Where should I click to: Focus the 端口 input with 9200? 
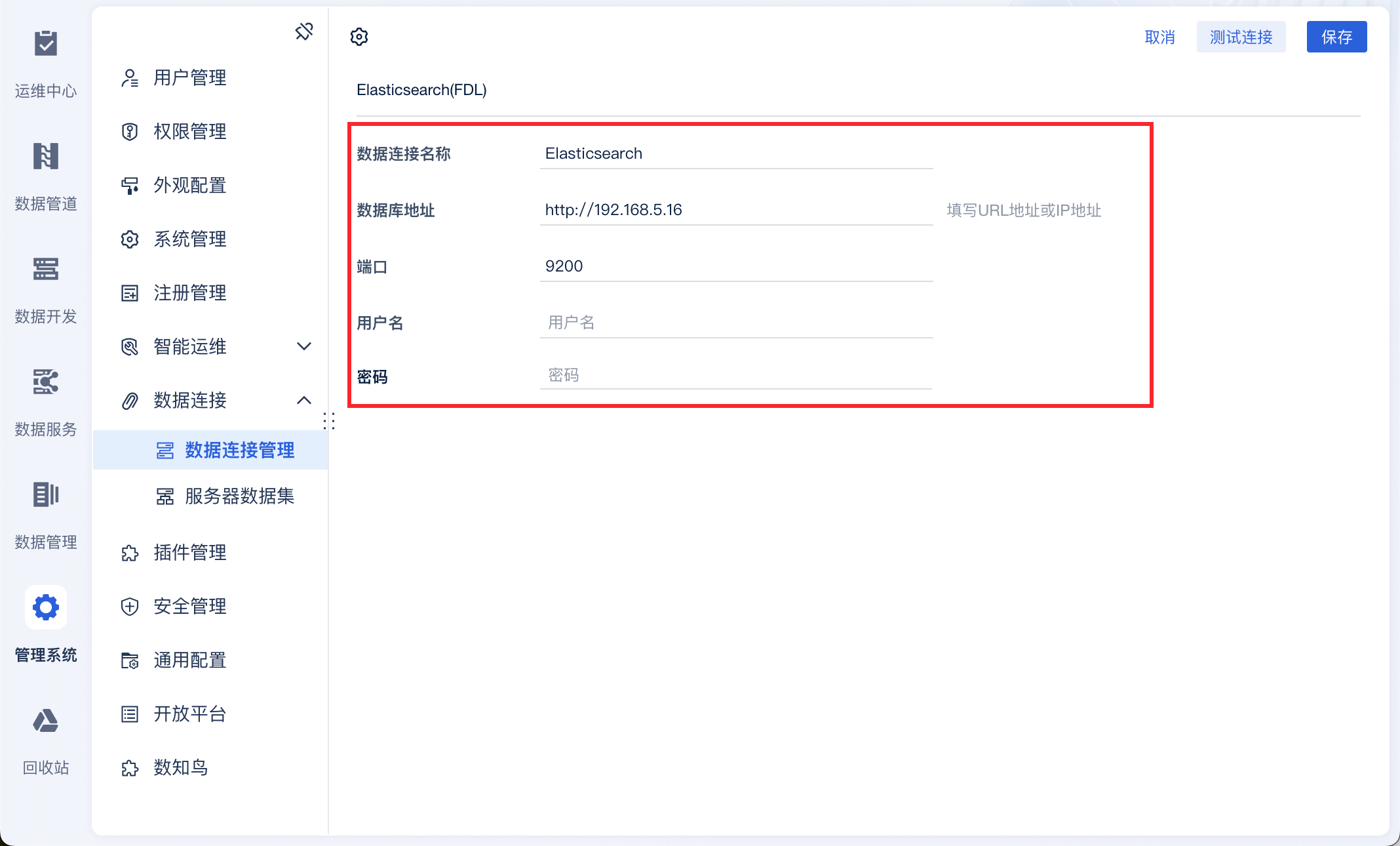point(736,267)
